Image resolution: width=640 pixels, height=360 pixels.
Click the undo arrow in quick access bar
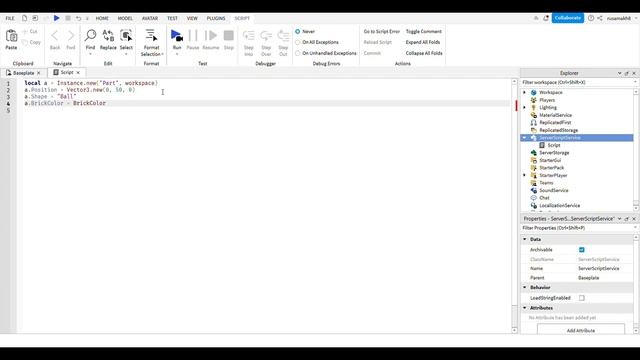coord(78,18)
